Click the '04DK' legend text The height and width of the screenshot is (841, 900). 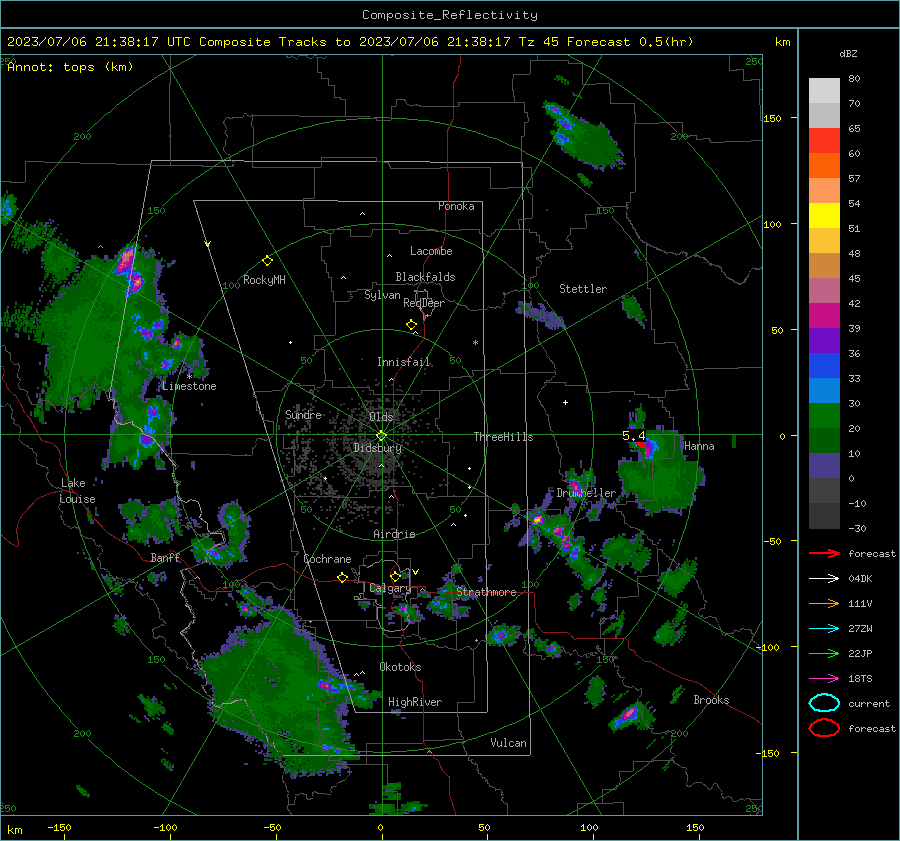coord(860,579)
